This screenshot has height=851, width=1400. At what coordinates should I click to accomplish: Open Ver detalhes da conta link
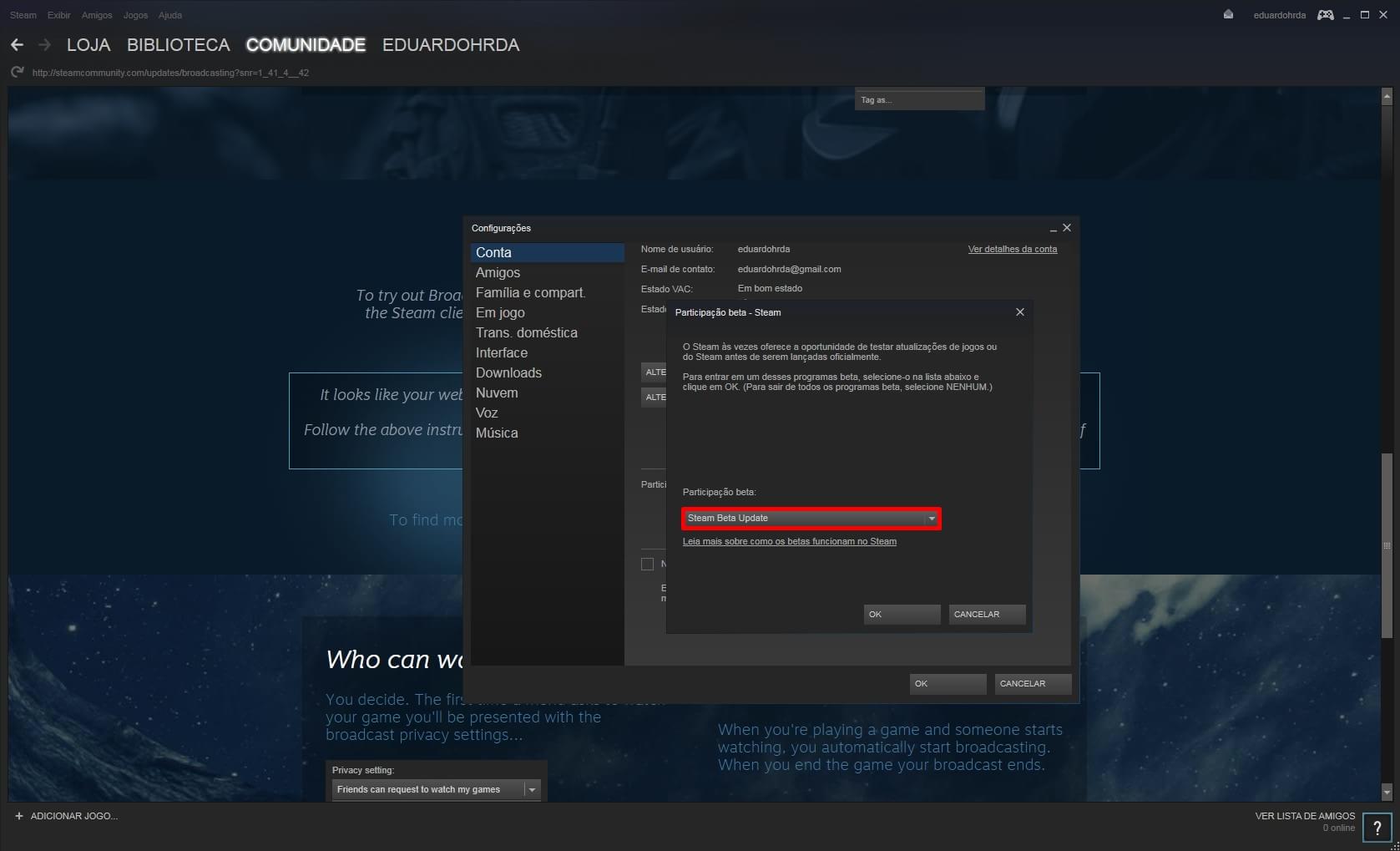tap(1013, 249)
